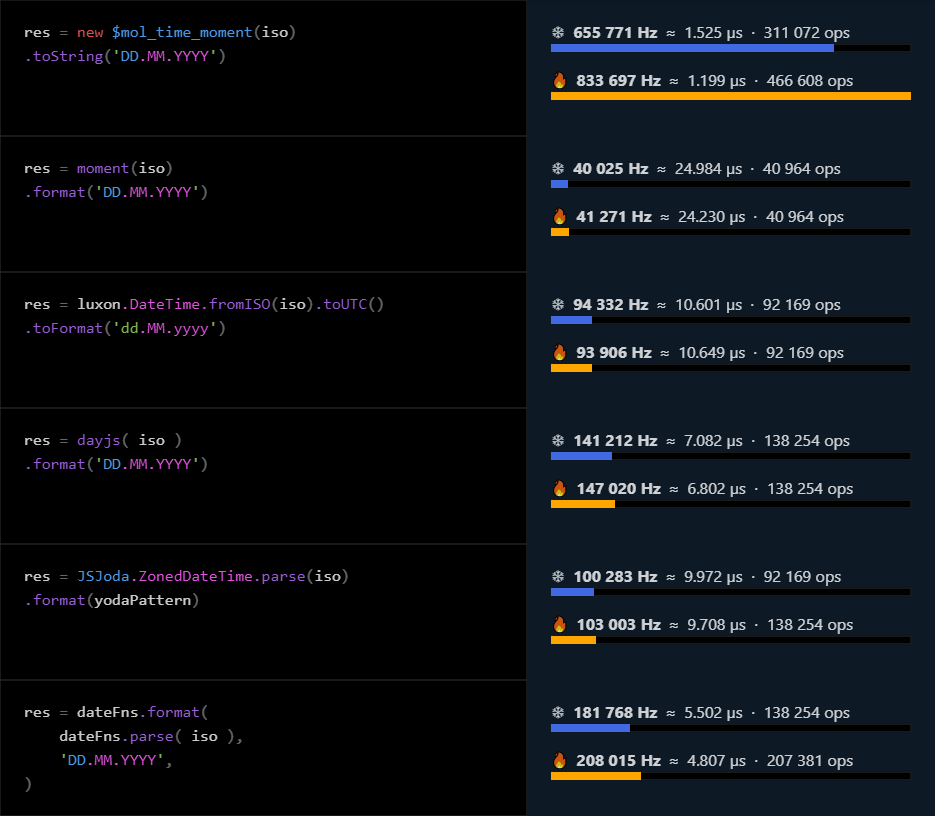Select the '40 025 Hz' frequency value
The height and width of the screenshot is (816, 935).
point(611,169)
